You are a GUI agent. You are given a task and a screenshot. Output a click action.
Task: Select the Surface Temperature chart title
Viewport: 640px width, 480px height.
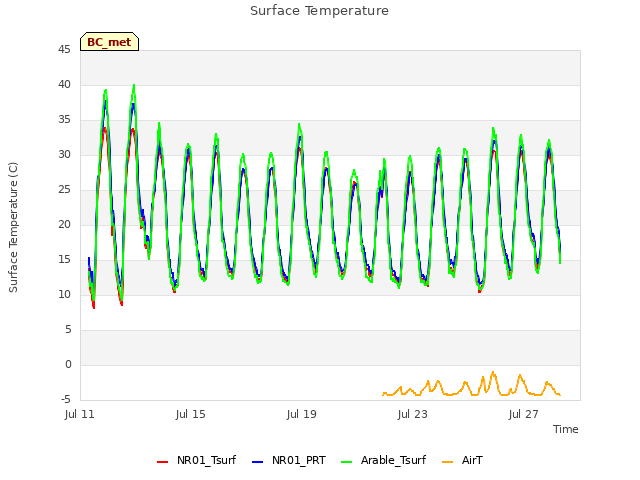click(319, 11)
